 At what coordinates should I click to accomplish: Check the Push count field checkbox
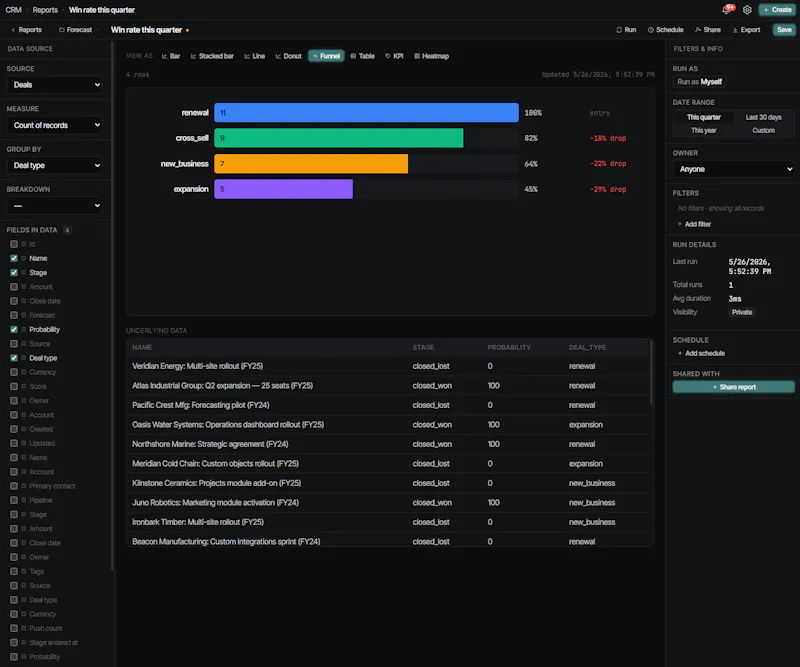14,628
